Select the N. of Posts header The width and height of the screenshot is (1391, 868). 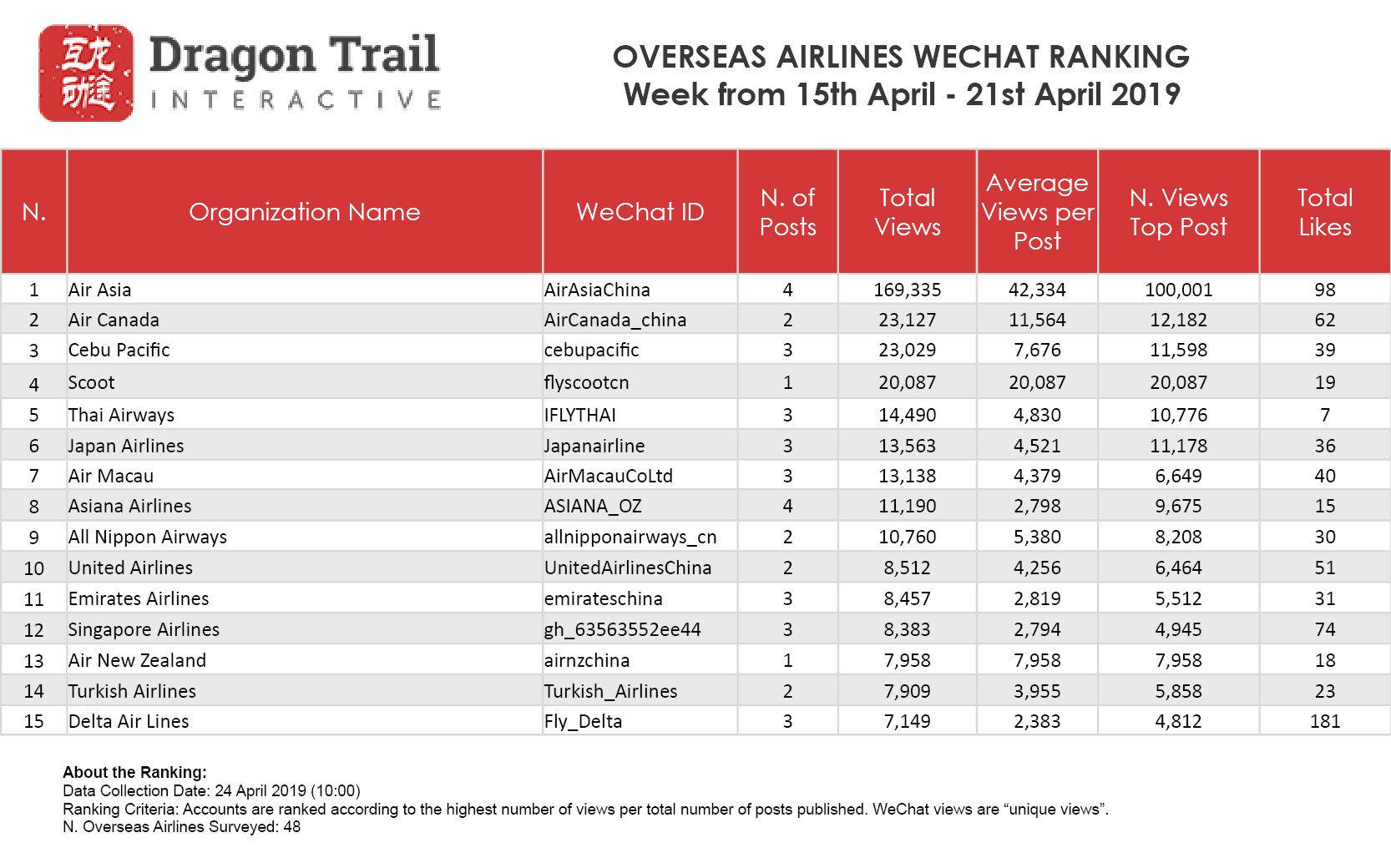tap(787, 212)
